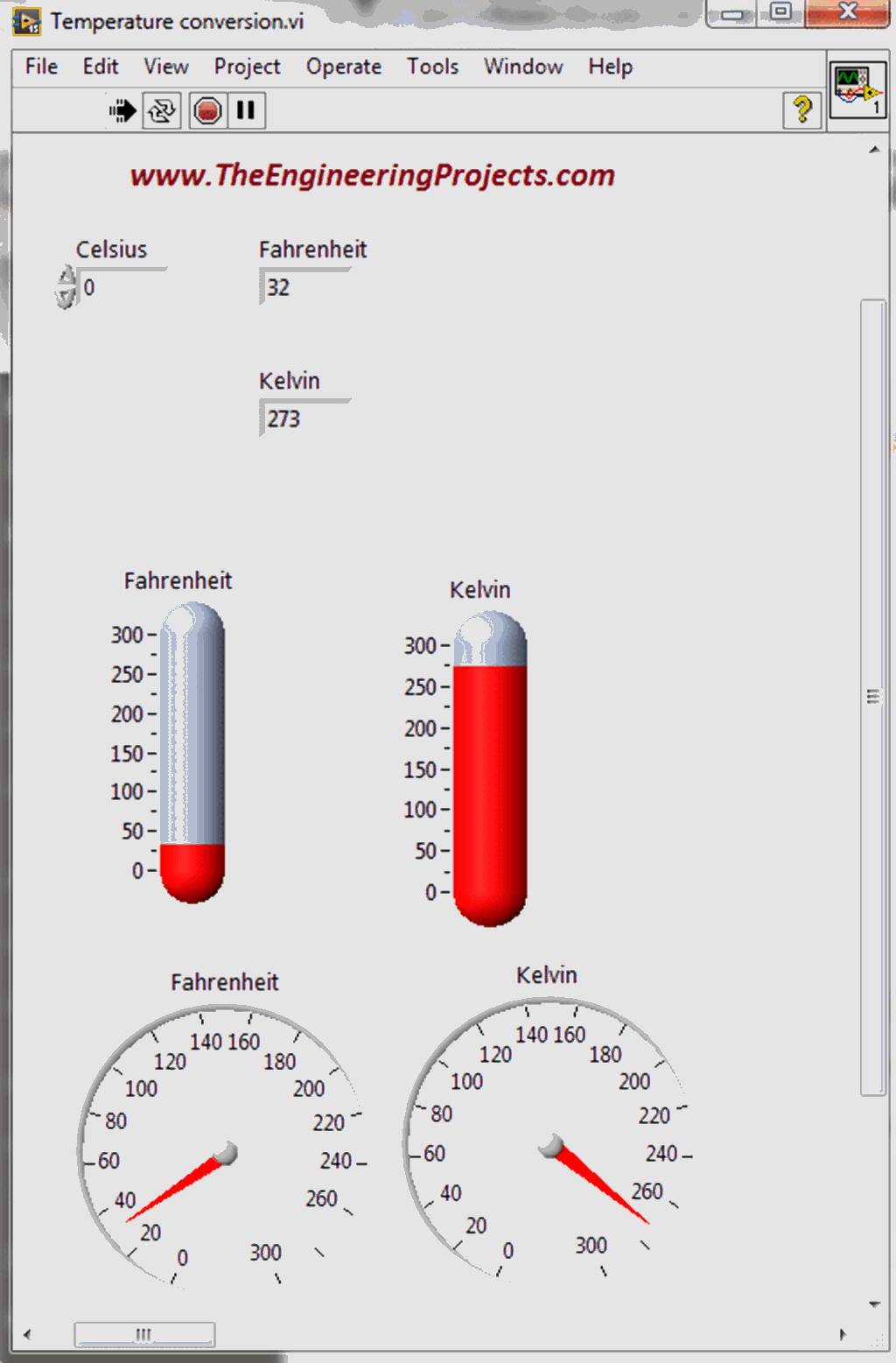Select the Run Continuously toolbar icon

160,110
